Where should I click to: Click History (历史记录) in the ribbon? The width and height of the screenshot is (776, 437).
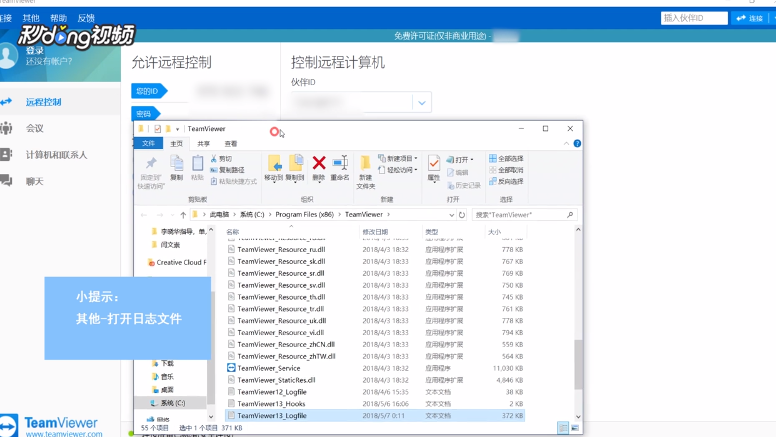tap(464, 185)
